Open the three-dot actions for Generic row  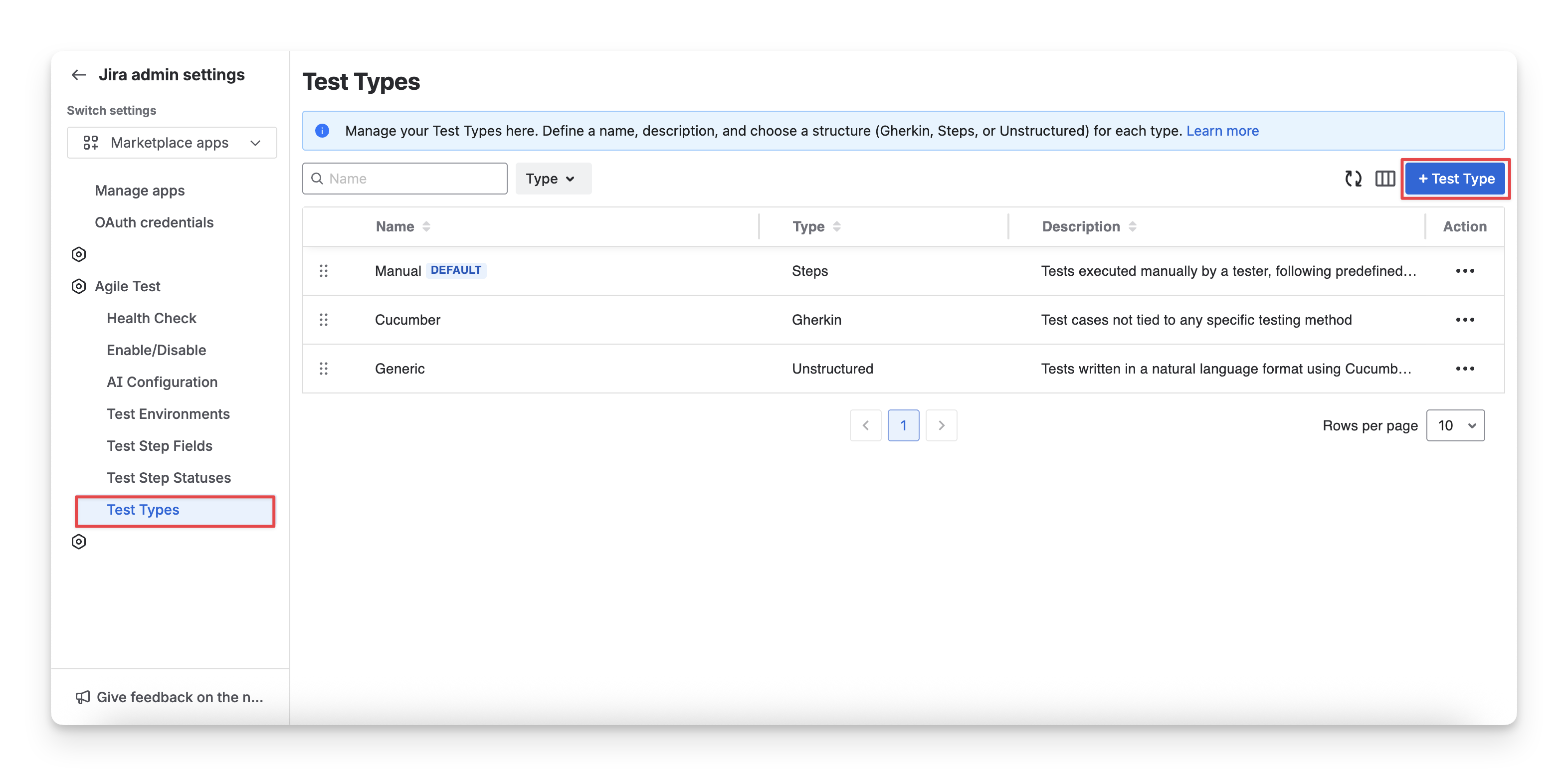[x=1465, y=369]
